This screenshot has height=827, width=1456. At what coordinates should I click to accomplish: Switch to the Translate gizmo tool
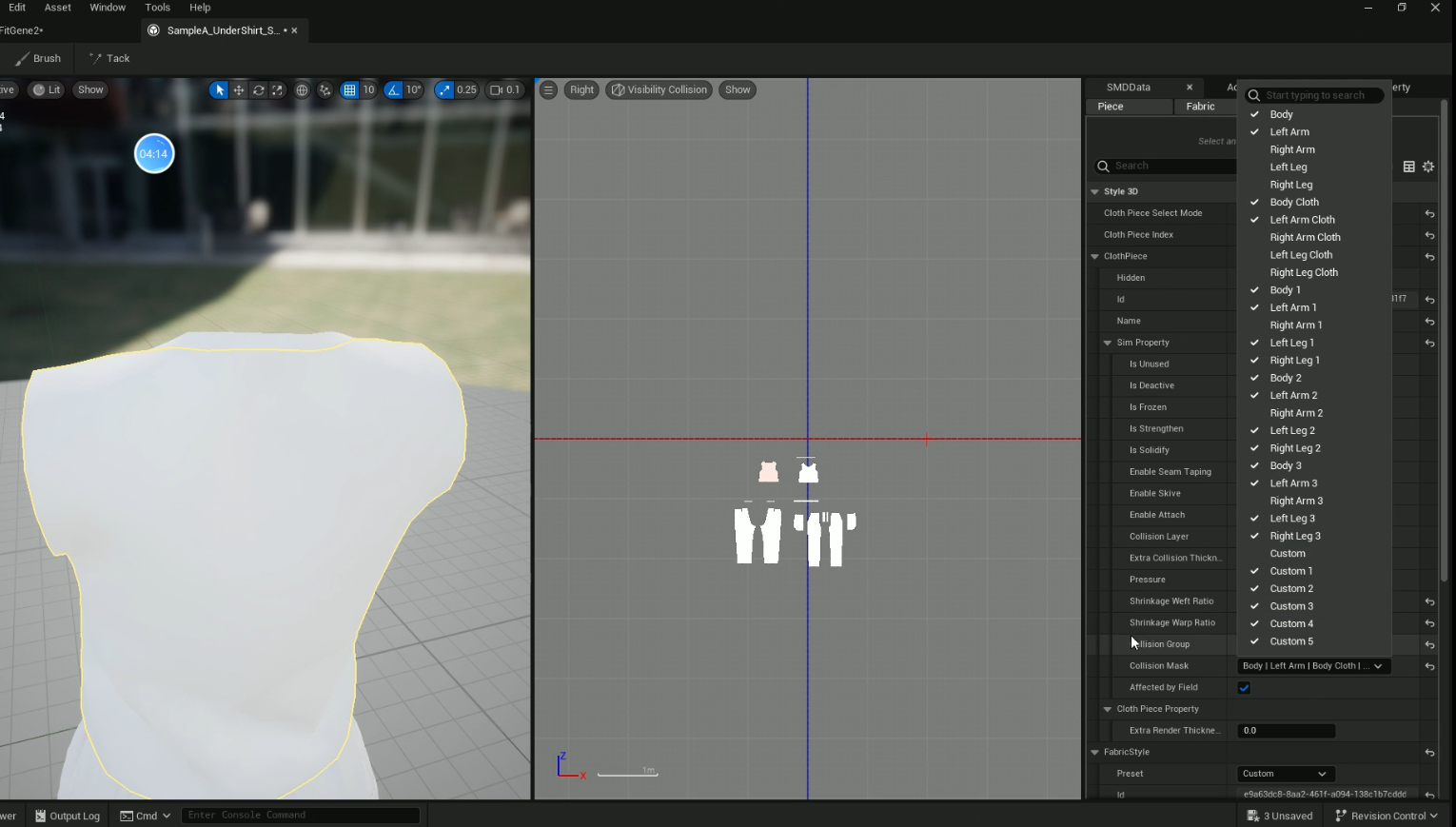point(239,89)
